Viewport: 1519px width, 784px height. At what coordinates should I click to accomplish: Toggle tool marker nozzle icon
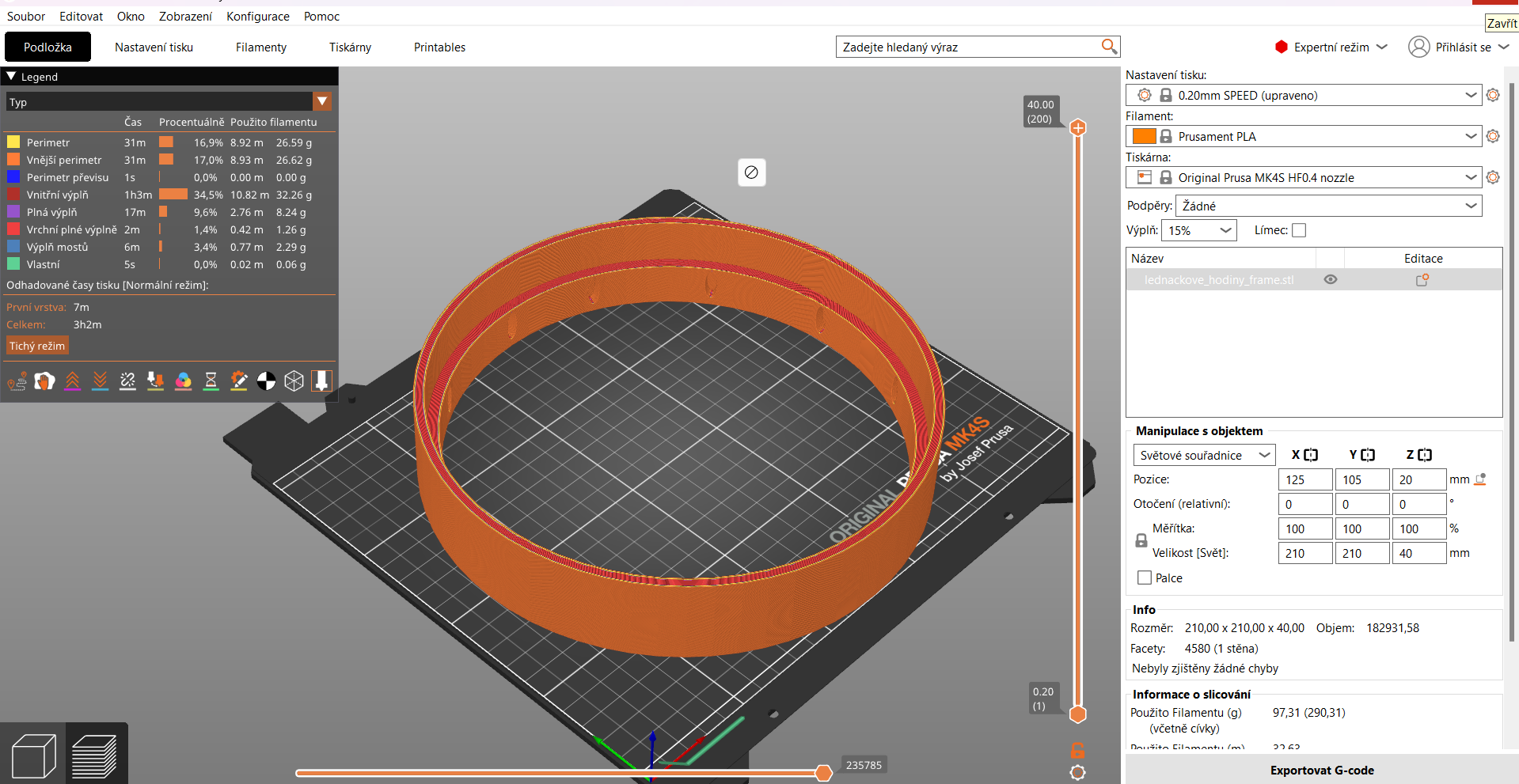(321, 381)
